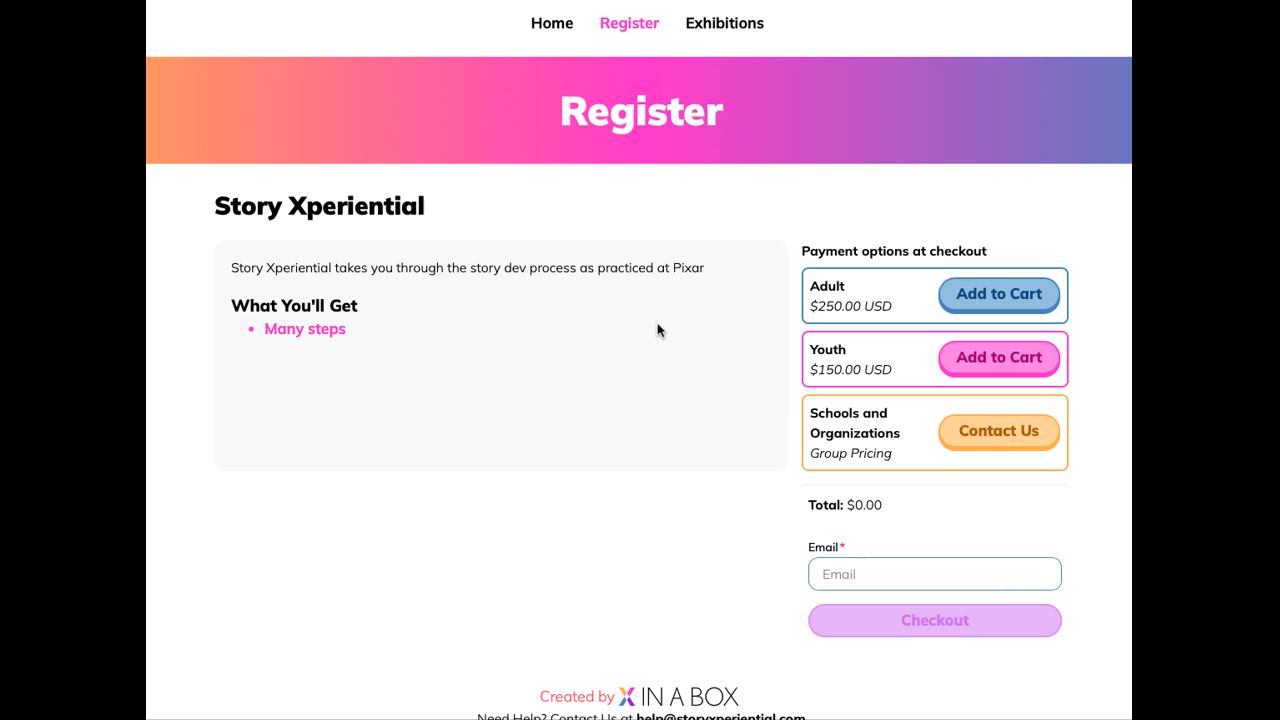Add the Adult ticket to cart
Screen dimensions: 1280x720
[x=998, y=294]
